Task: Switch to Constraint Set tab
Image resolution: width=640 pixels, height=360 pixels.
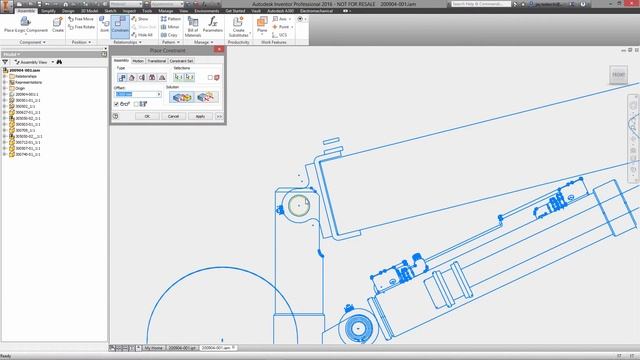Action: tap(181, 61)
